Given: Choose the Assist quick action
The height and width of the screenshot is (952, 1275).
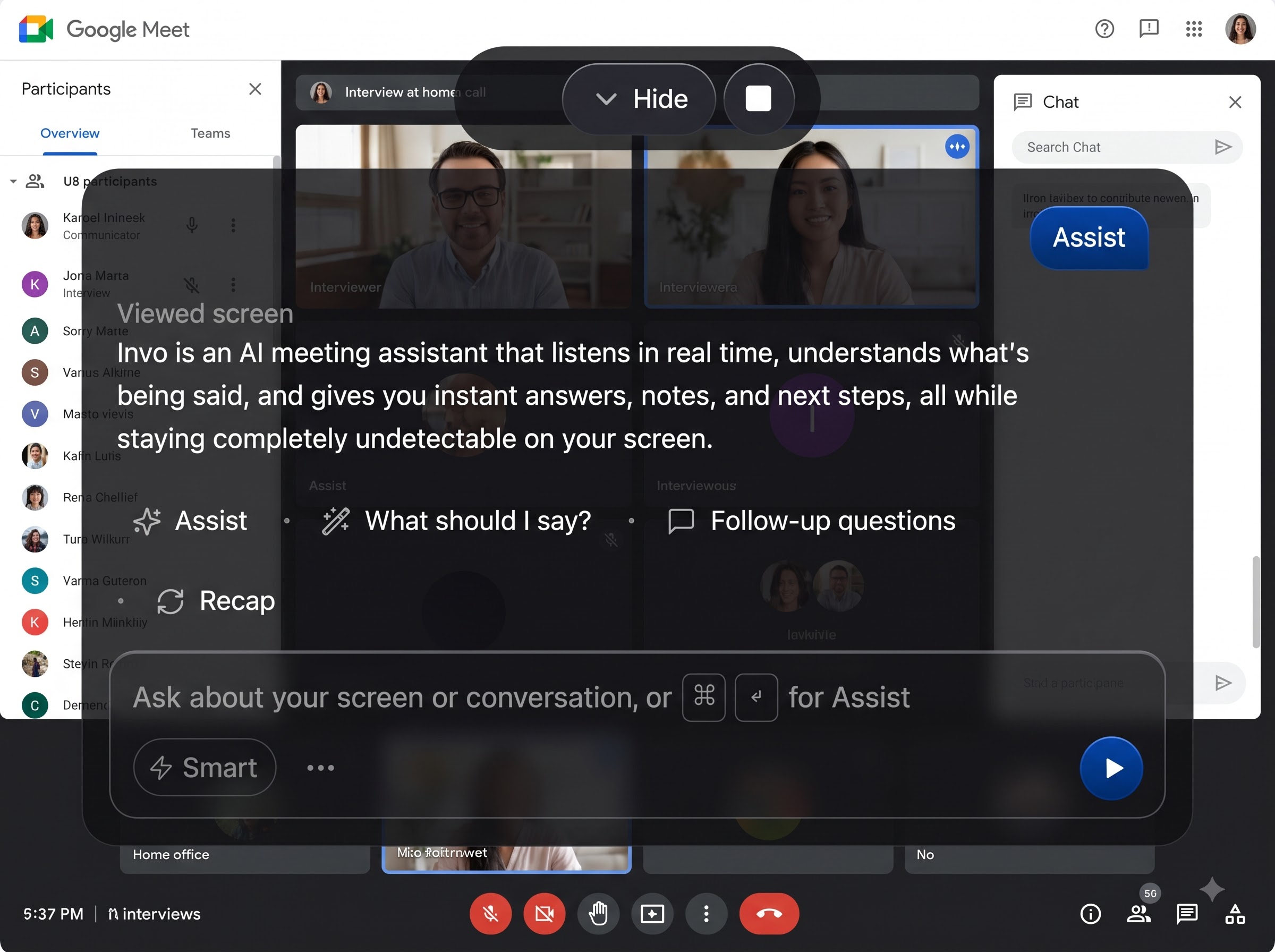Looking at the screenshot, I should (x=190, y=521).
